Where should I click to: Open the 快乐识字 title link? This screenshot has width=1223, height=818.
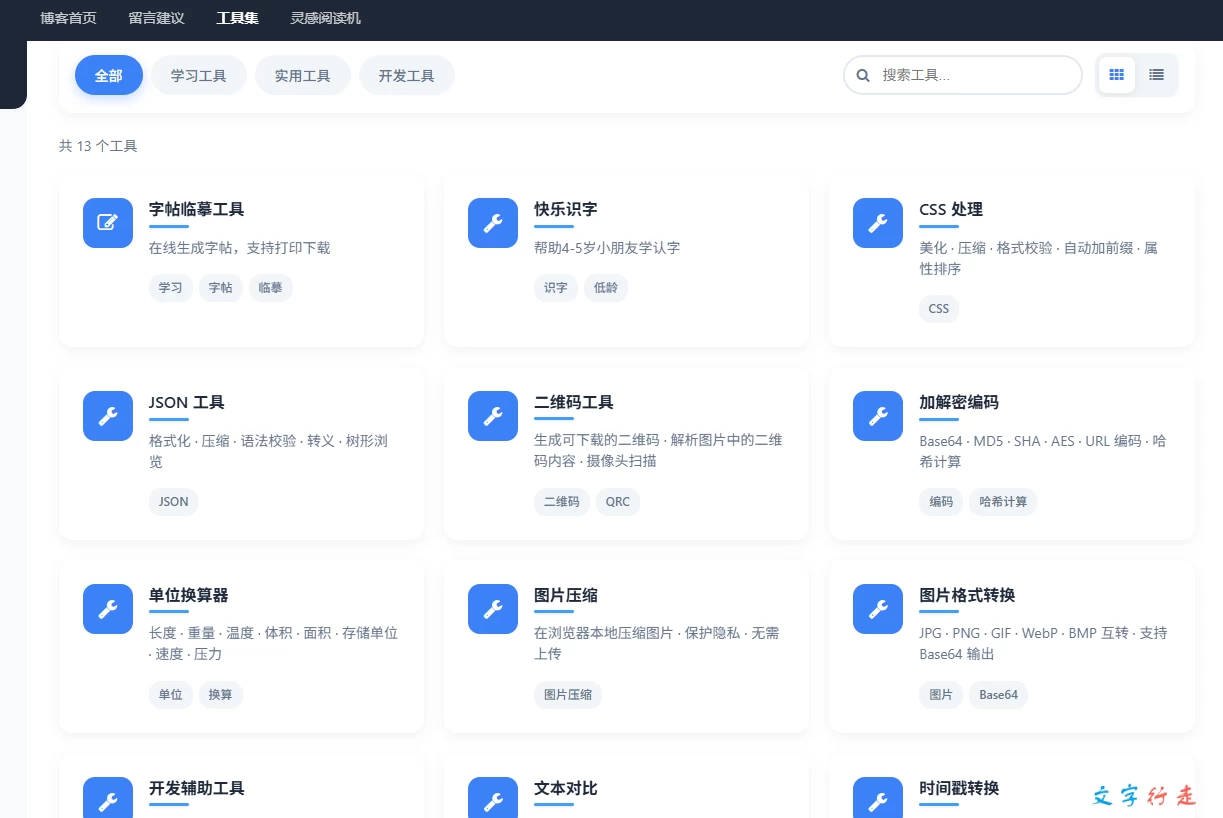tap(566, 209)
